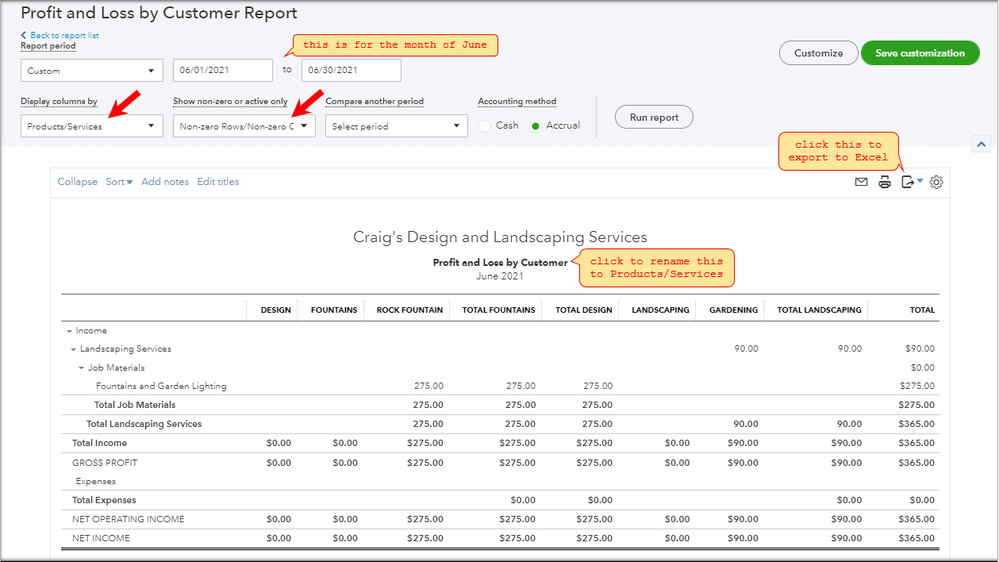Image resolution: width=999 pixels, height=562 pixels.
Task: Open report settings gear icon
Action: pos(936,182)
